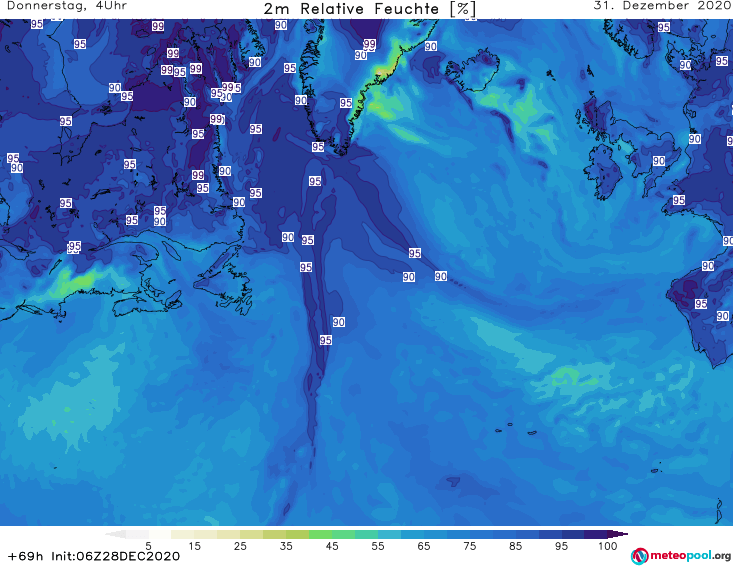This screenshot has height=566, width=733.
Task: Select the dark purple legend swatch at 100
Action: click(x=596, y=534)
